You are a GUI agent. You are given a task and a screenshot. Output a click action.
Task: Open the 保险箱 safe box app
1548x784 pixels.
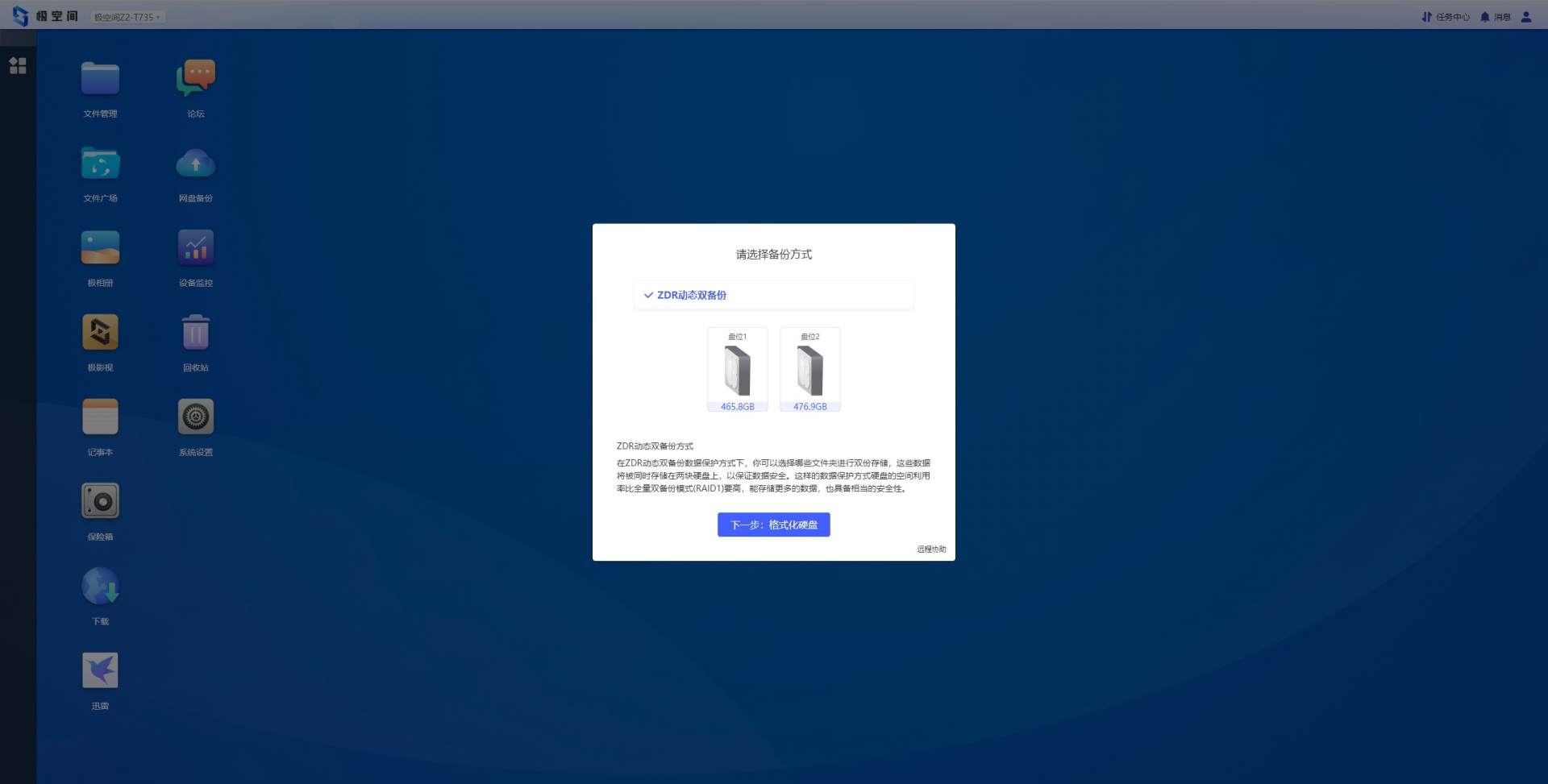[100, 502]
